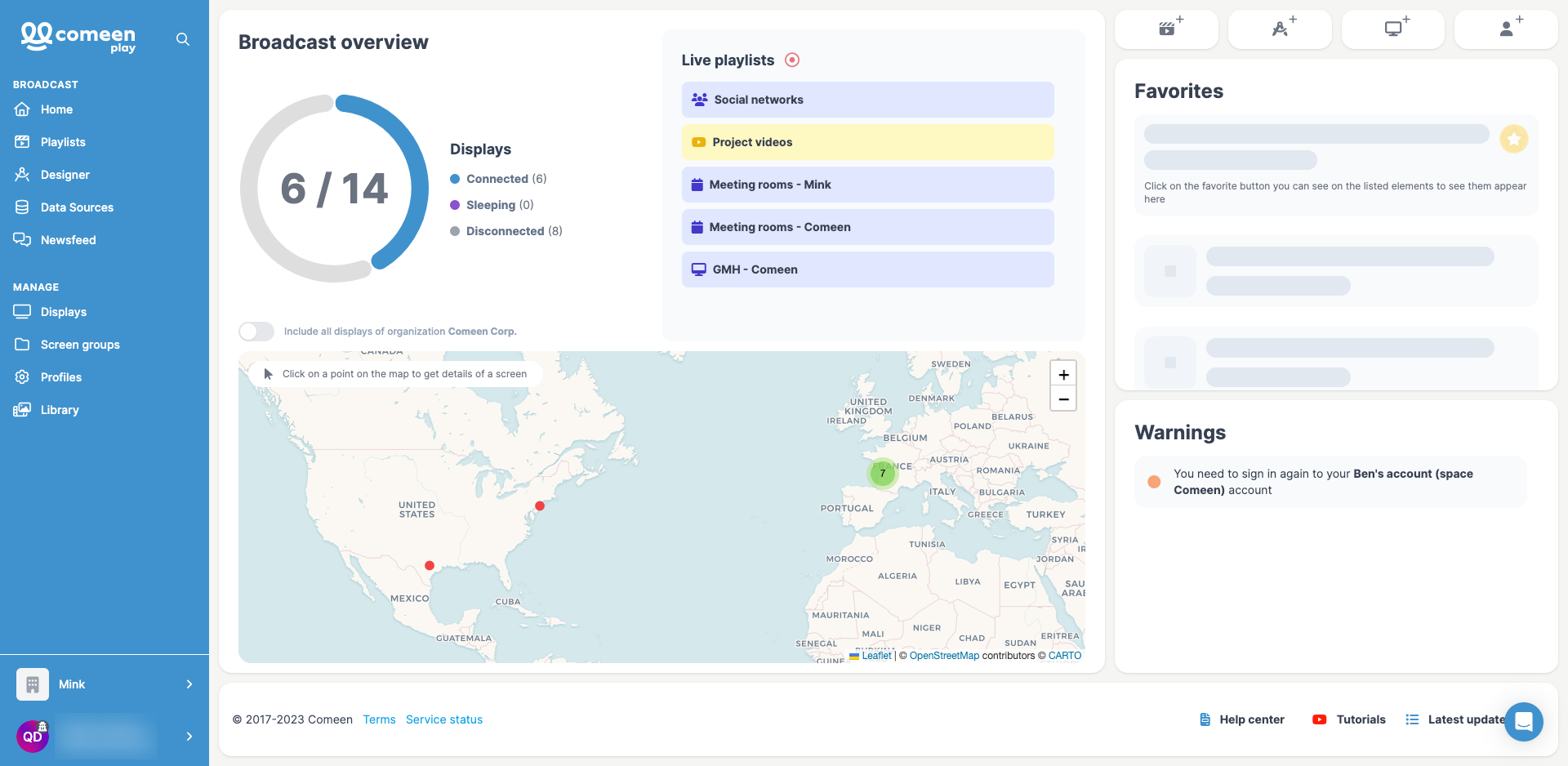This screenshot has height=766, width=1568.
Task: Click the Comeen play logo
Action: tap(78, 37)
